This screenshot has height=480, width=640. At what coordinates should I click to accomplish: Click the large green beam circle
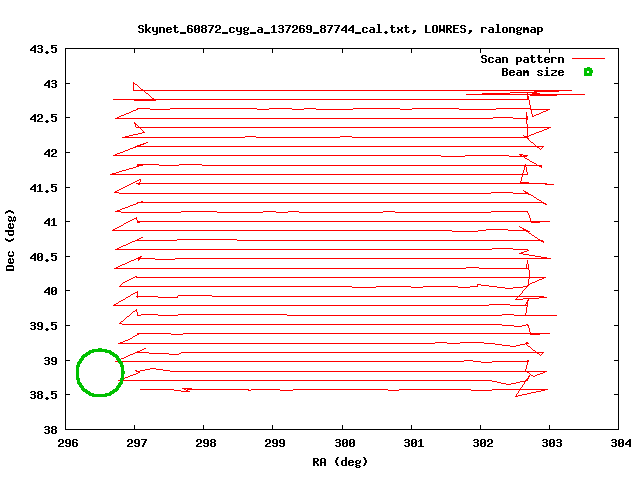click(100, 372)
